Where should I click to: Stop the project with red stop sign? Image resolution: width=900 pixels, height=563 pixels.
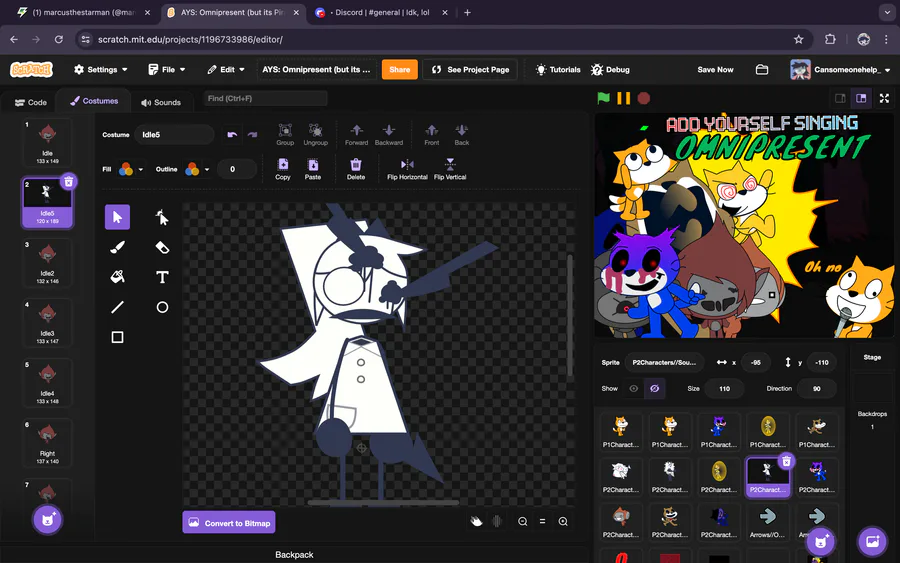[x=644, y=98]
